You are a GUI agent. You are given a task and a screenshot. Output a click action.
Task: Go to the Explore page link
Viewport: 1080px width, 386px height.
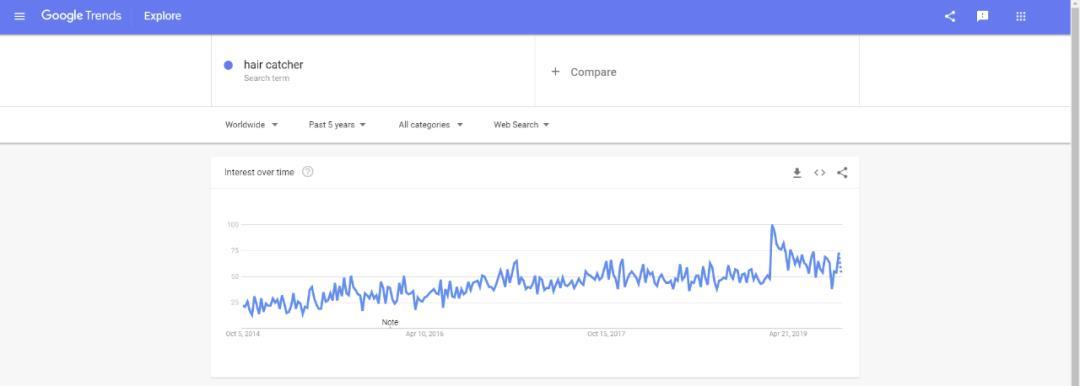[163, 16]
